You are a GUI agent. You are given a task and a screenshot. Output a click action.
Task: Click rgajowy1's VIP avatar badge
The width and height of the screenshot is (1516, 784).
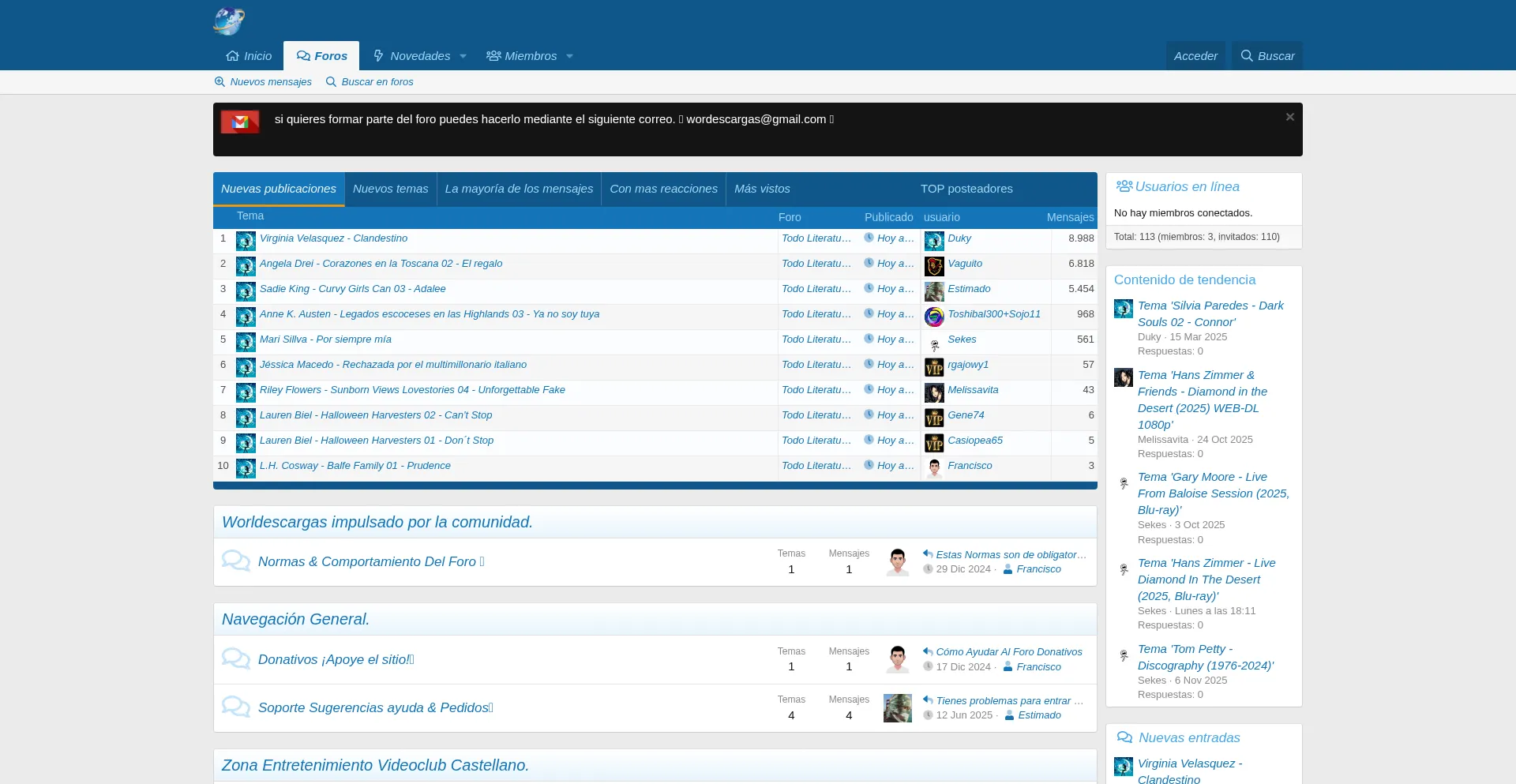pos(934,367)
